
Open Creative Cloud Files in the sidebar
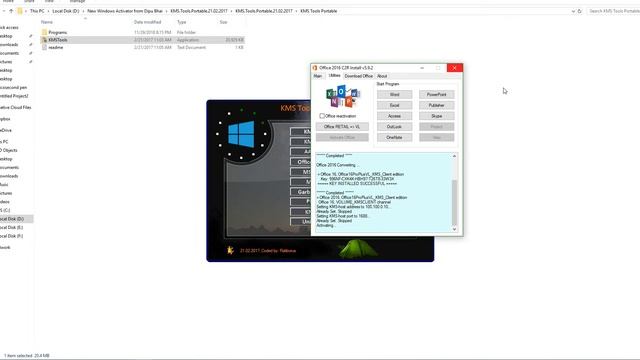(x=16, y=107)
